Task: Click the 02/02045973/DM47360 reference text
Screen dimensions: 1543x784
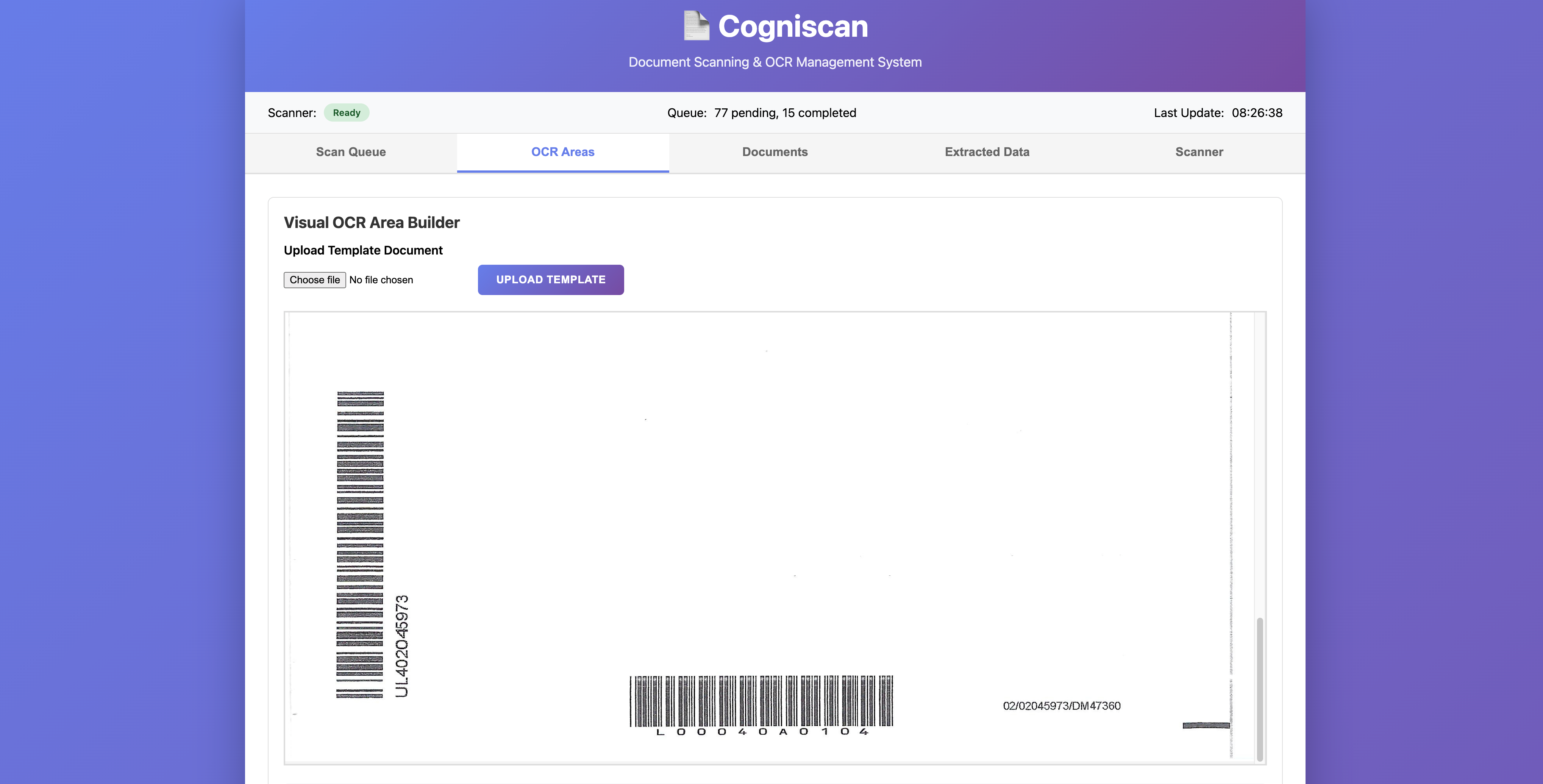Action: pyautogui.click(x=1061, y=706)
